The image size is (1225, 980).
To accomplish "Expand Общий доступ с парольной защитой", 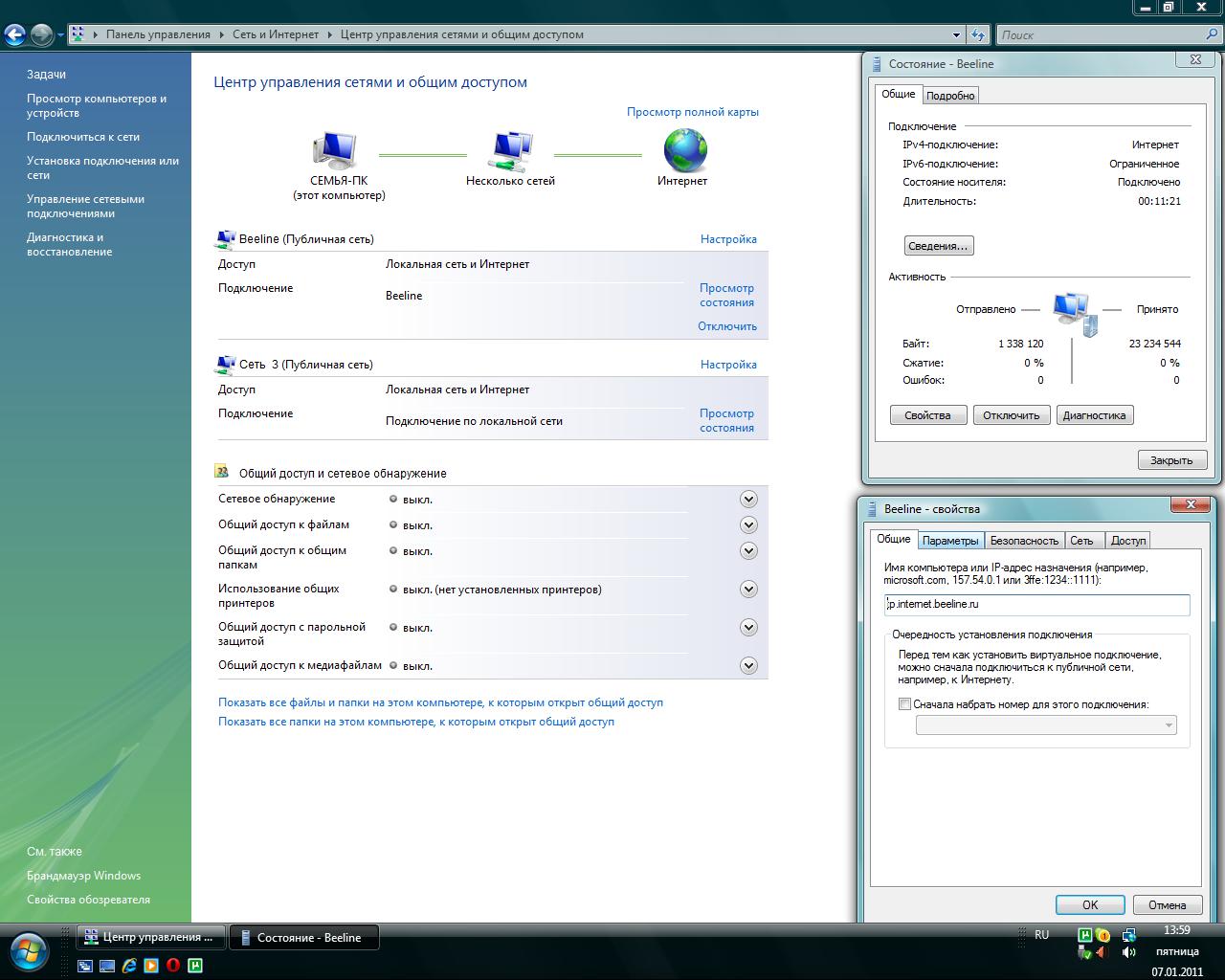I will pos(748,628).
